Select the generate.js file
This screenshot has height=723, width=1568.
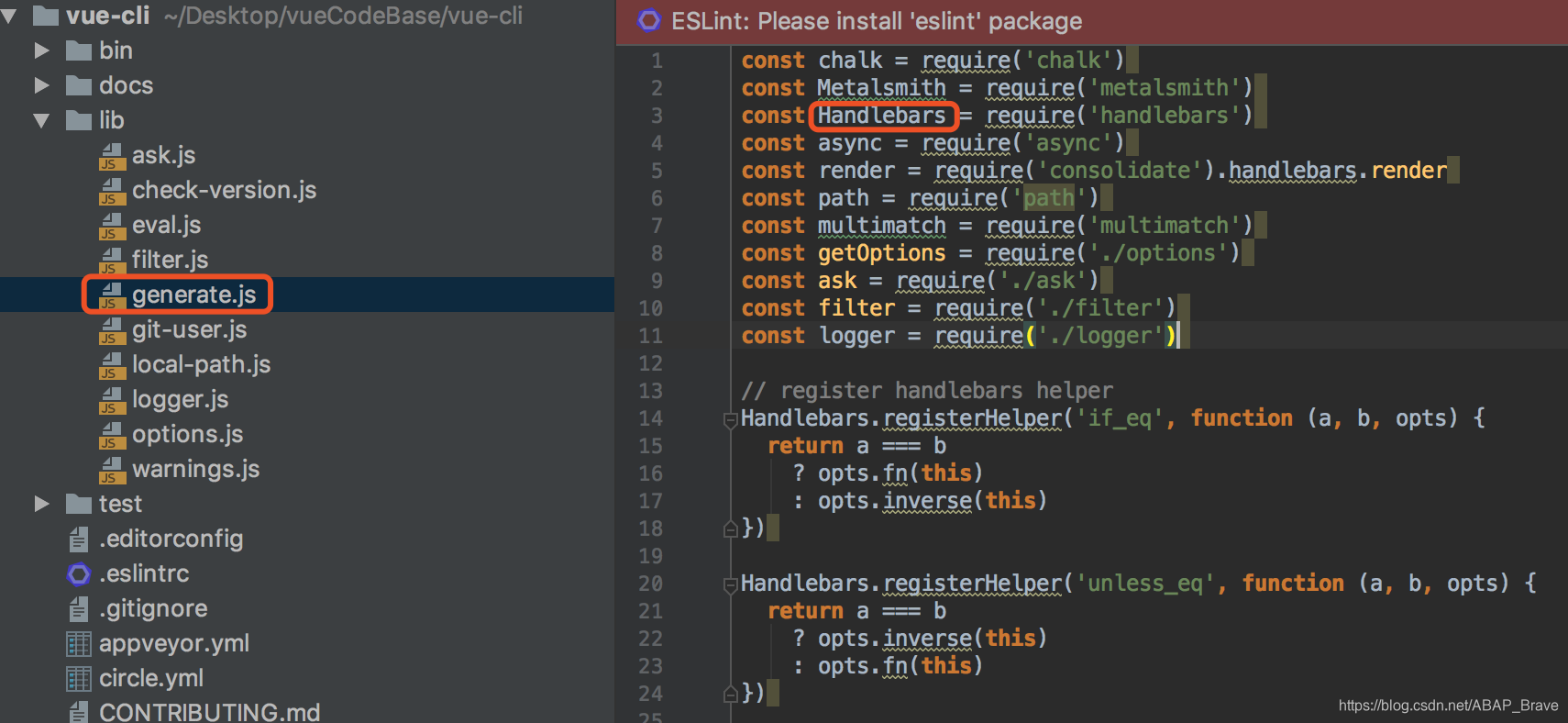(x=193, y=295)
